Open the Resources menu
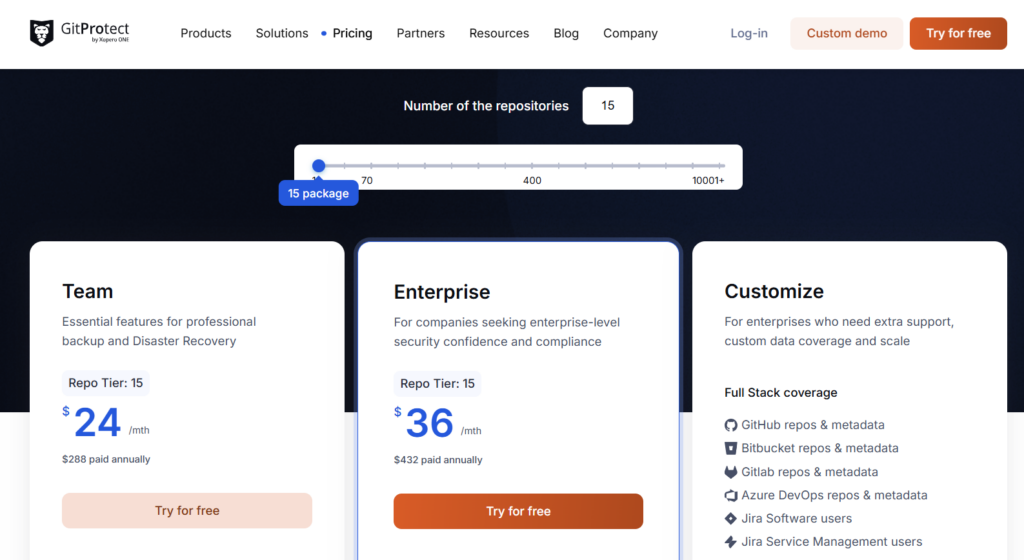 tap(499, 33)
